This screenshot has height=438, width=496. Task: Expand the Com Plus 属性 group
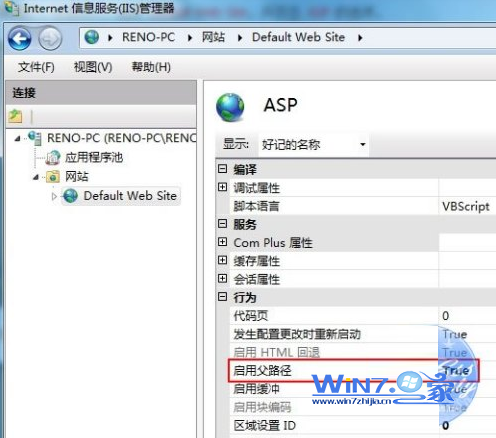point(222,242)
